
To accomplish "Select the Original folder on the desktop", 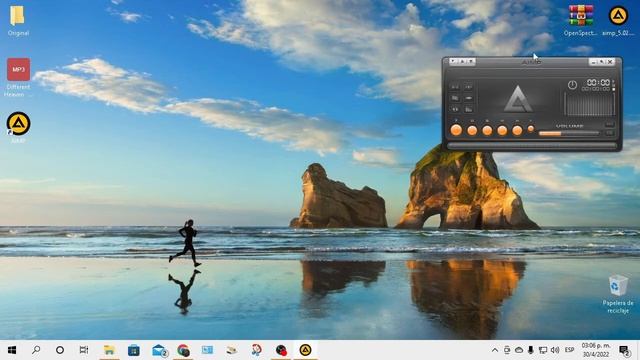I will (18, 21).
